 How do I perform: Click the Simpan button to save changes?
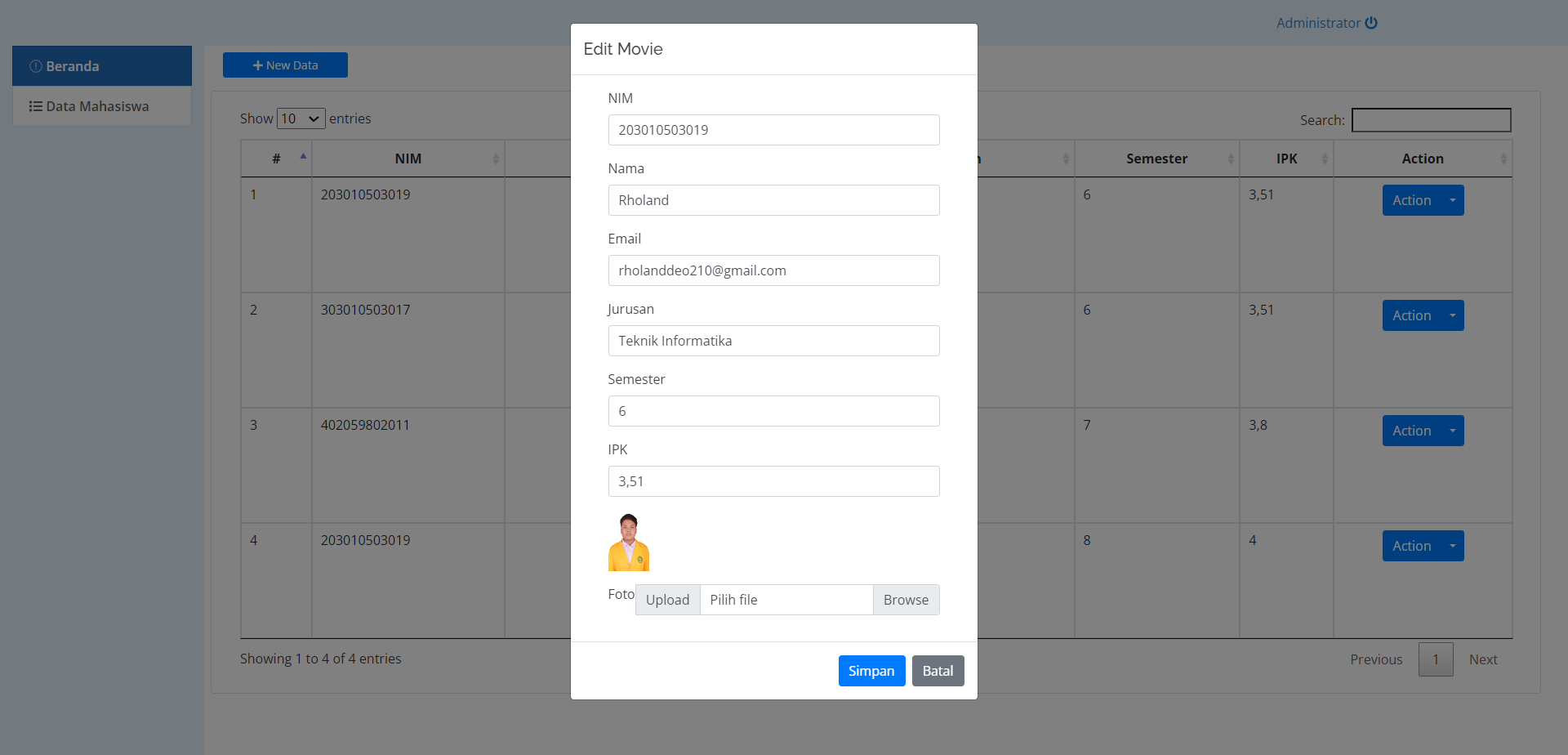point(871,670)
